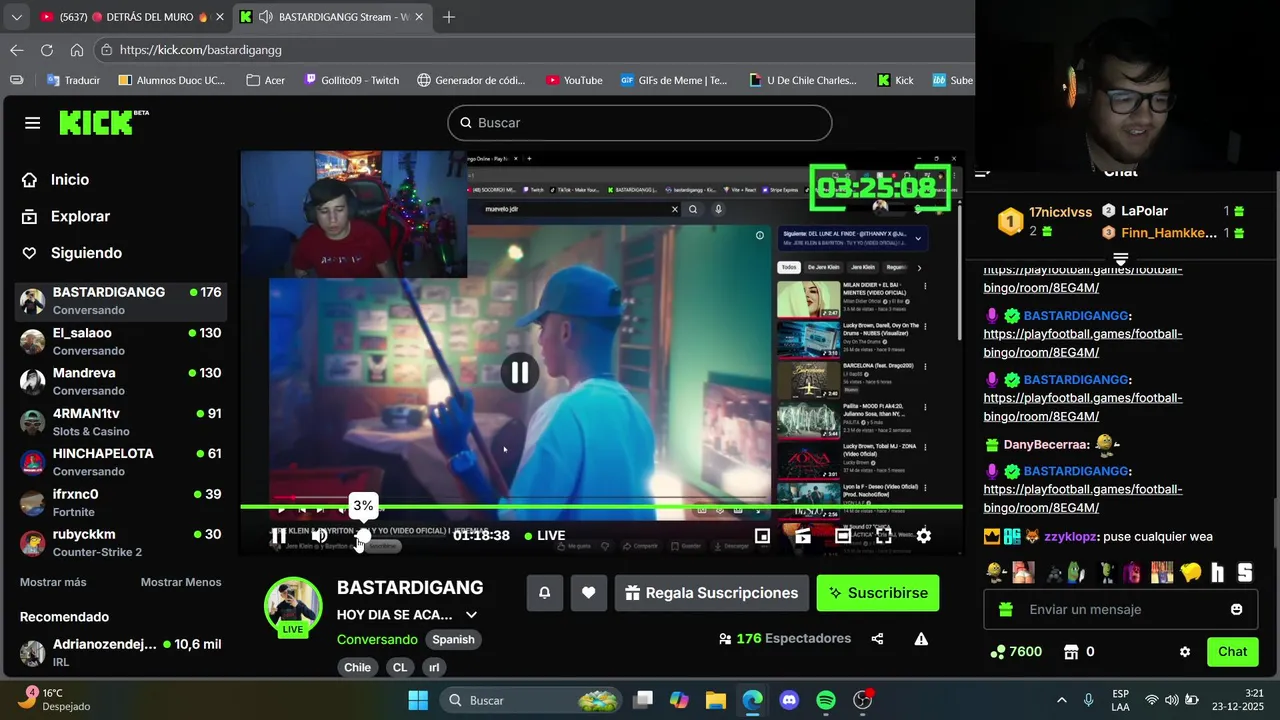Screen dimensions: 1280x720
Task: Open gift icon in chat input
Action: pos(1007,609)
